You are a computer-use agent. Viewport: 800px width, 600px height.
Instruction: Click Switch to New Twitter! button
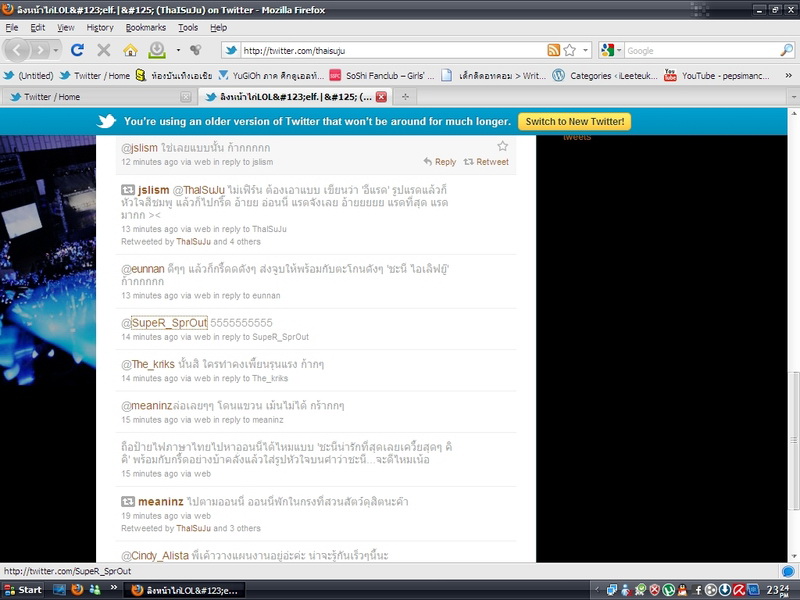(x=574, y=121)
